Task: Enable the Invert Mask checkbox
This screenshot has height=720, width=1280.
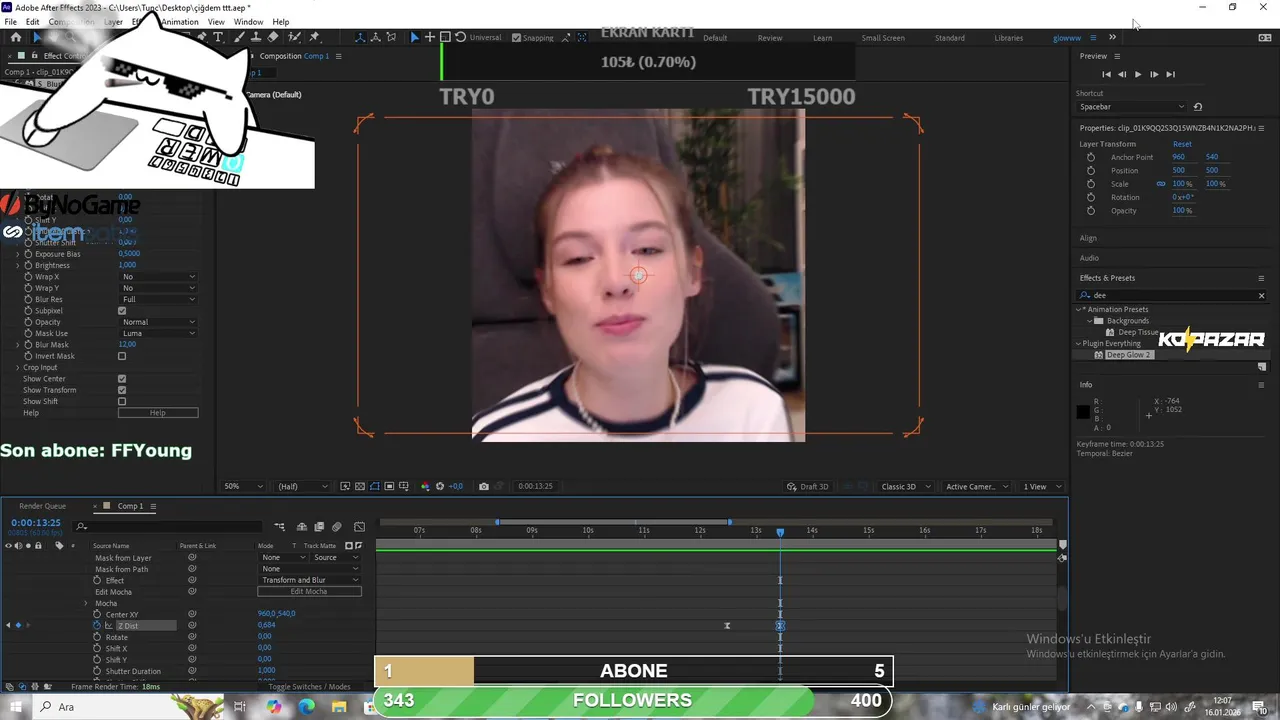Action: 122,356
